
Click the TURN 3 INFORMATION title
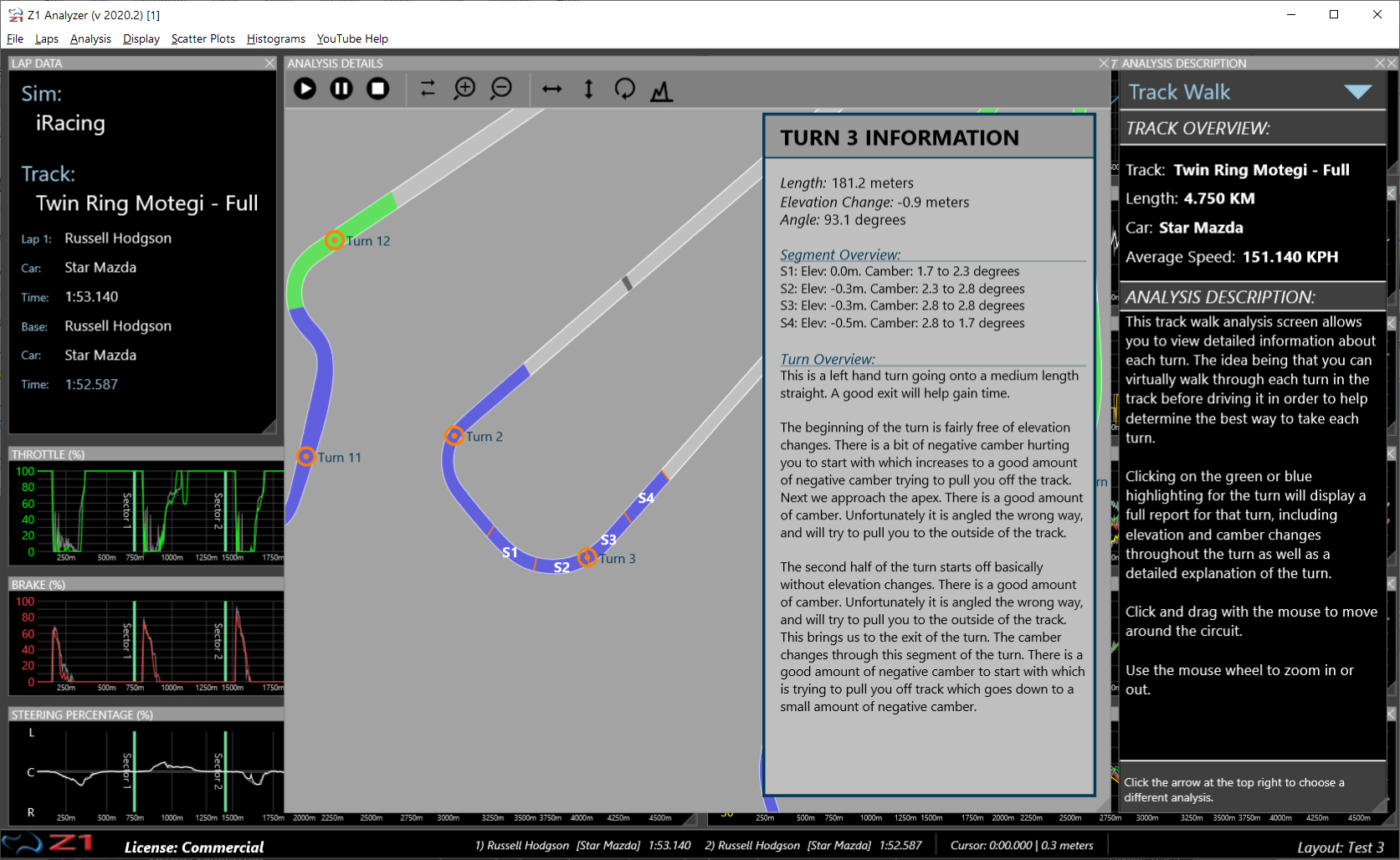(x=900, y=138)
